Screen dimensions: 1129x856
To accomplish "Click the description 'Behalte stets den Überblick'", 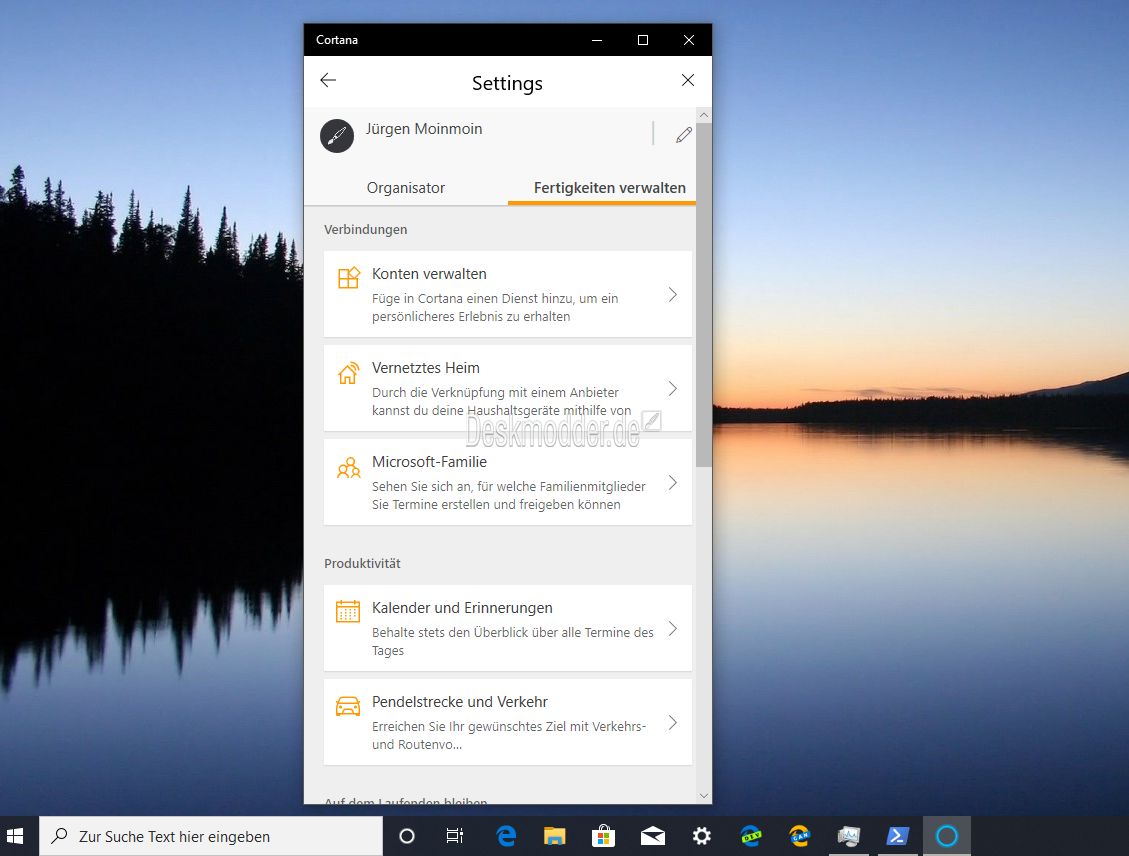I will [x=513, y=641].
